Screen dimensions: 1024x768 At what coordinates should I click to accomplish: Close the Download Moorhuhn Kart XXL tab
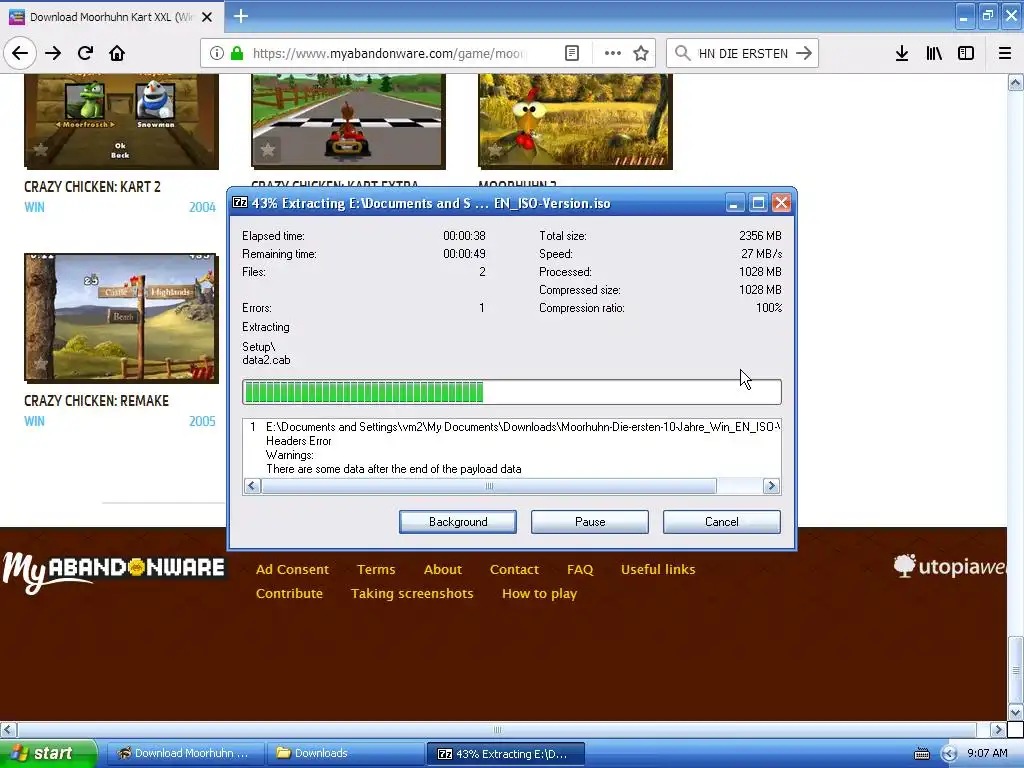pyautogui.click(x=207, y=17)
